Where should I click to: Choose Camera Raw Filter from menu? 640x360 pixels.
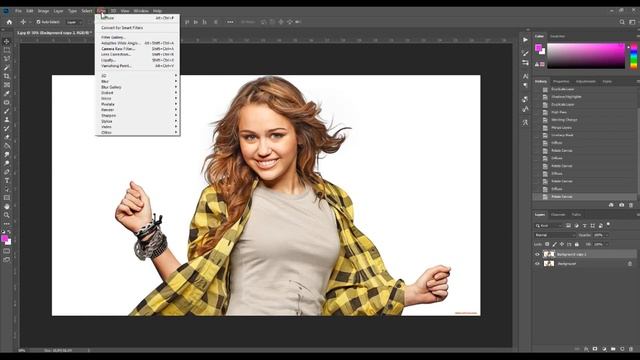[x=138, y=49]
